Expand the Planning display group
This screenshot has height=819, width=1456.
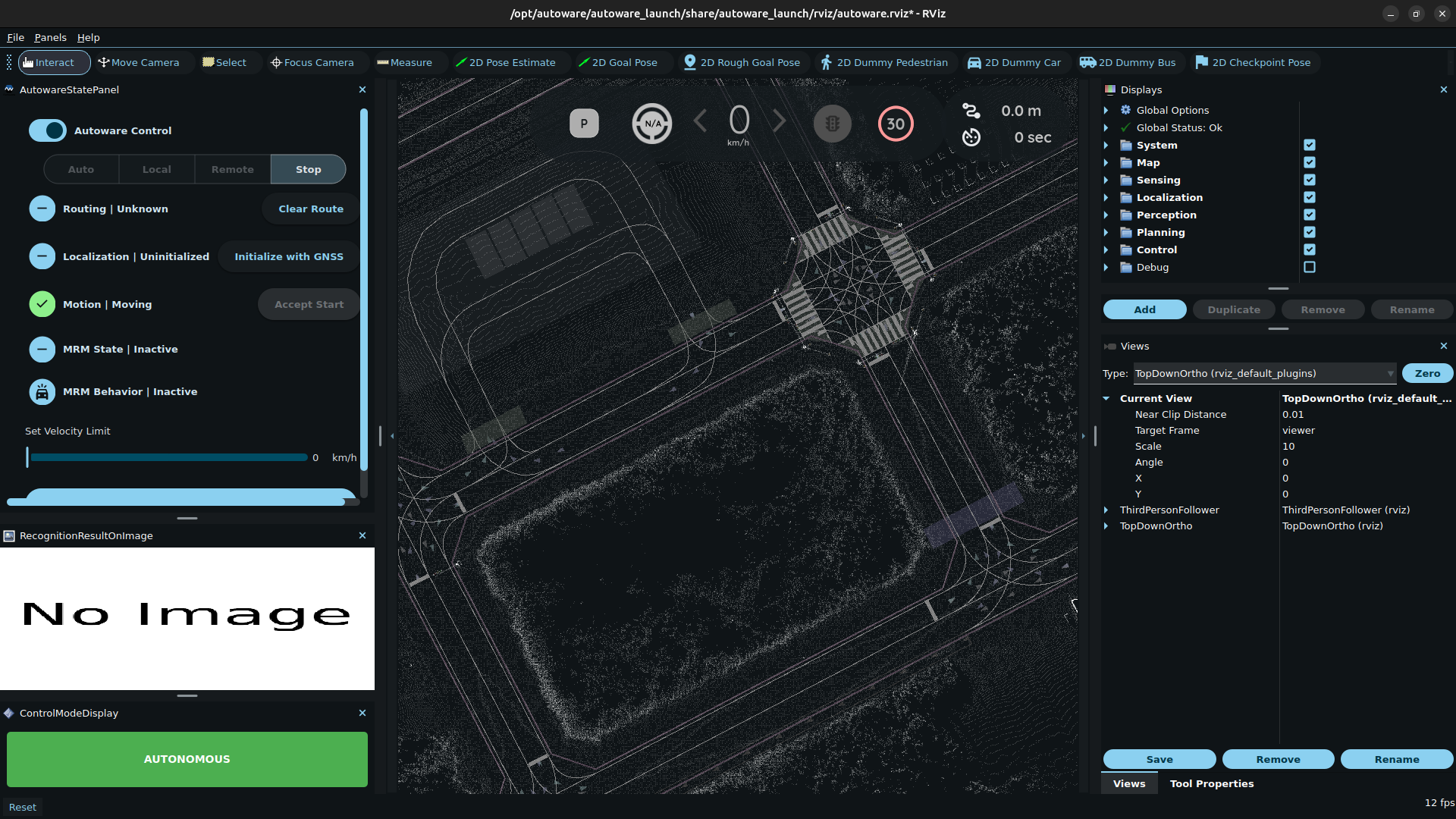coord(1106,232)
